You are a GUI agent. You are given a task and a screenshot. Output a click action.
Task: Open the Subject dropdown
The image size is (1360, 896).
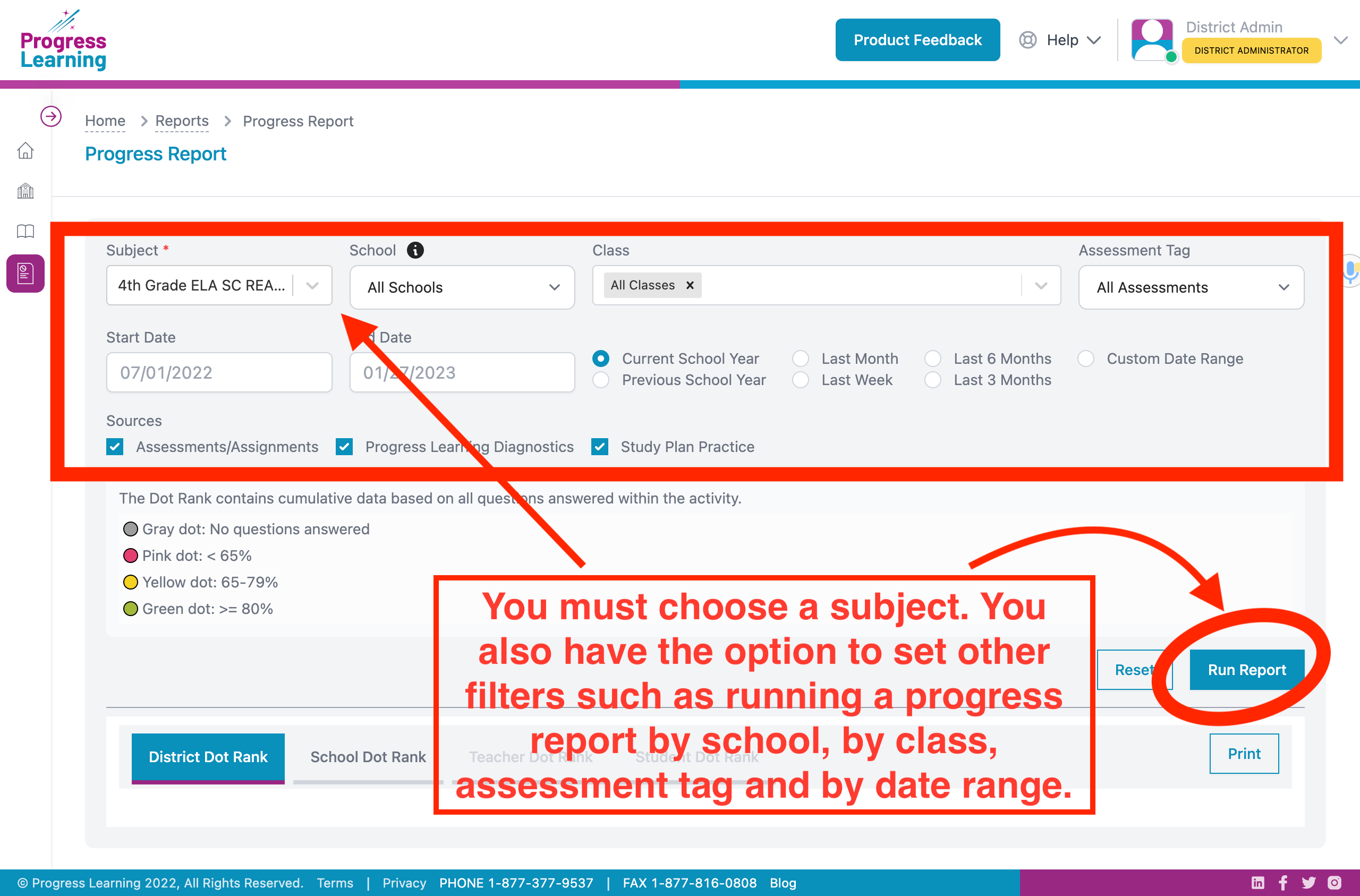tap(219, 285)
